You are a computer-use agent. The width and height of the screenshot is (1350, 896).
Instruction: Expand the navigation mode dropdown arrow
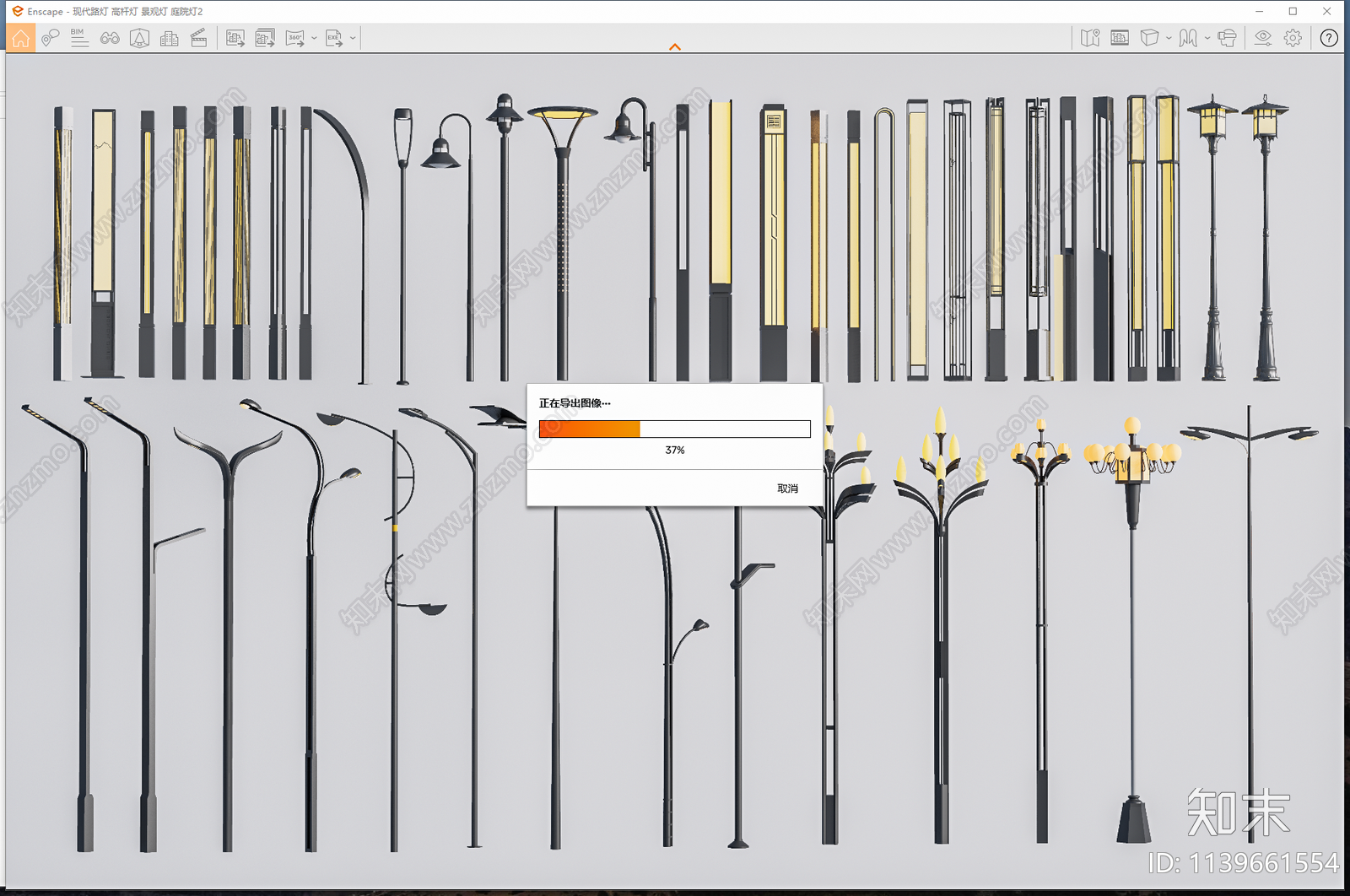pos(1207,38)
